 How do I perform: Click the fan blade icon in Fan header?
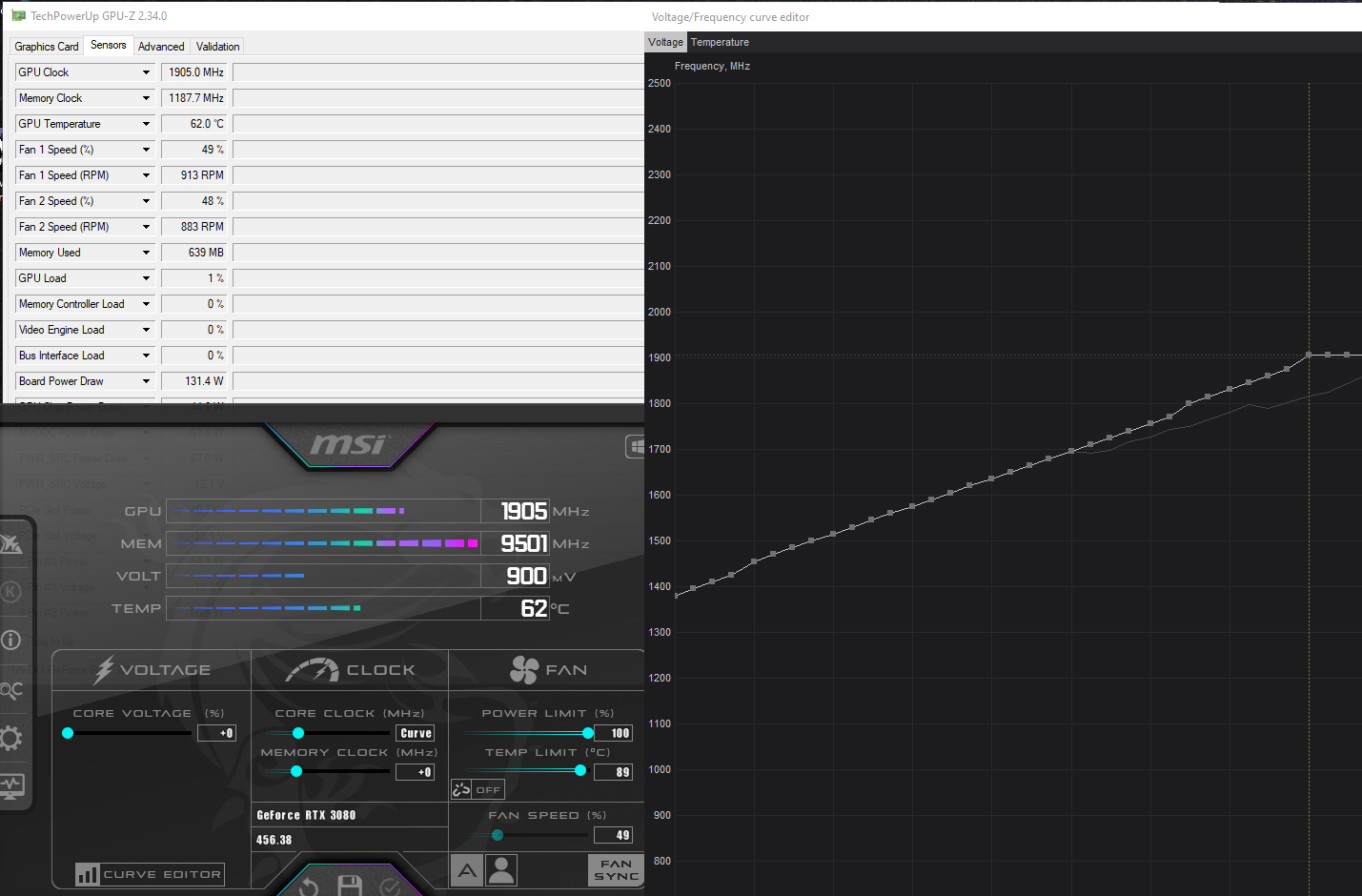click(x=524, y=670)
